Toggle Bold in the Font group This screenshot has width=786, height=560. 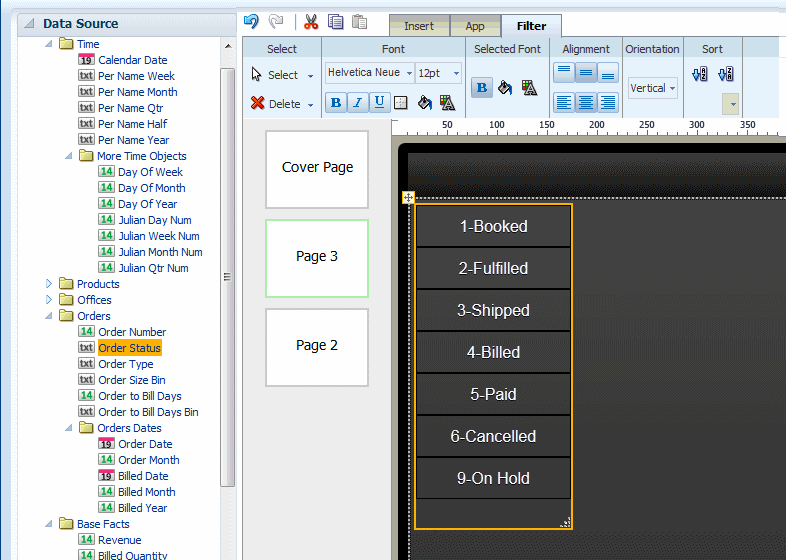(336, 103)
